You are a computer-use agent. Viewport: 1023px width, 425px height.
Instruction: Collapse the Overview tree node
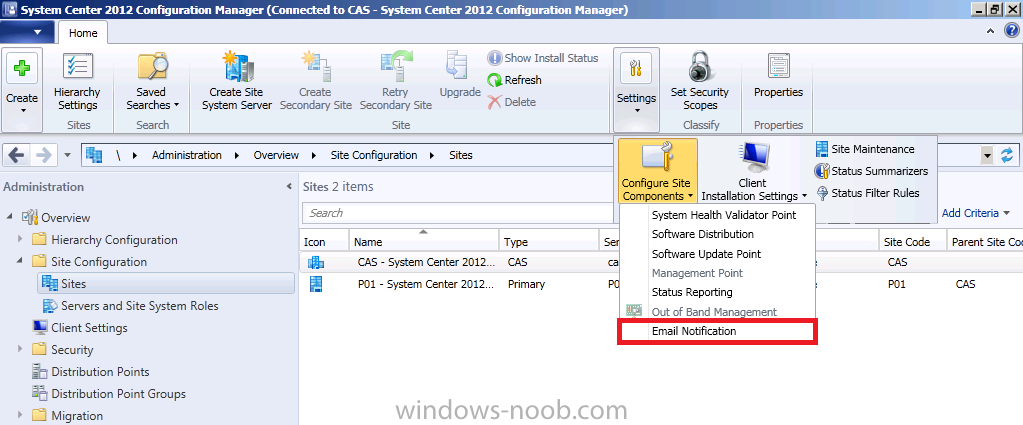pyautogui.click(x=10, y=217)
